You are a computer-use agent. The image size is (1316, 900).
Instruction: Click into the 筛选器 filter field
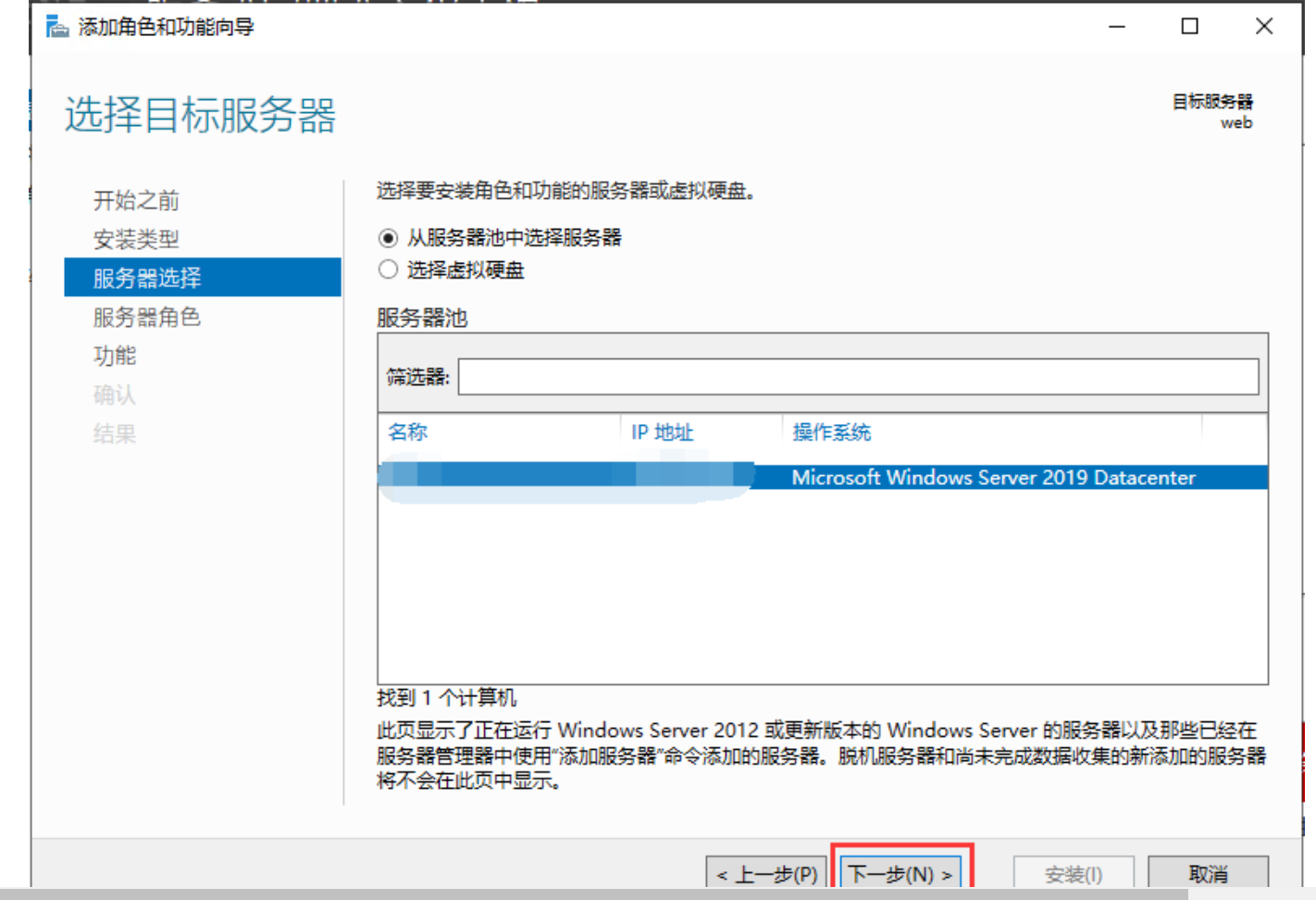pos(857,376)
